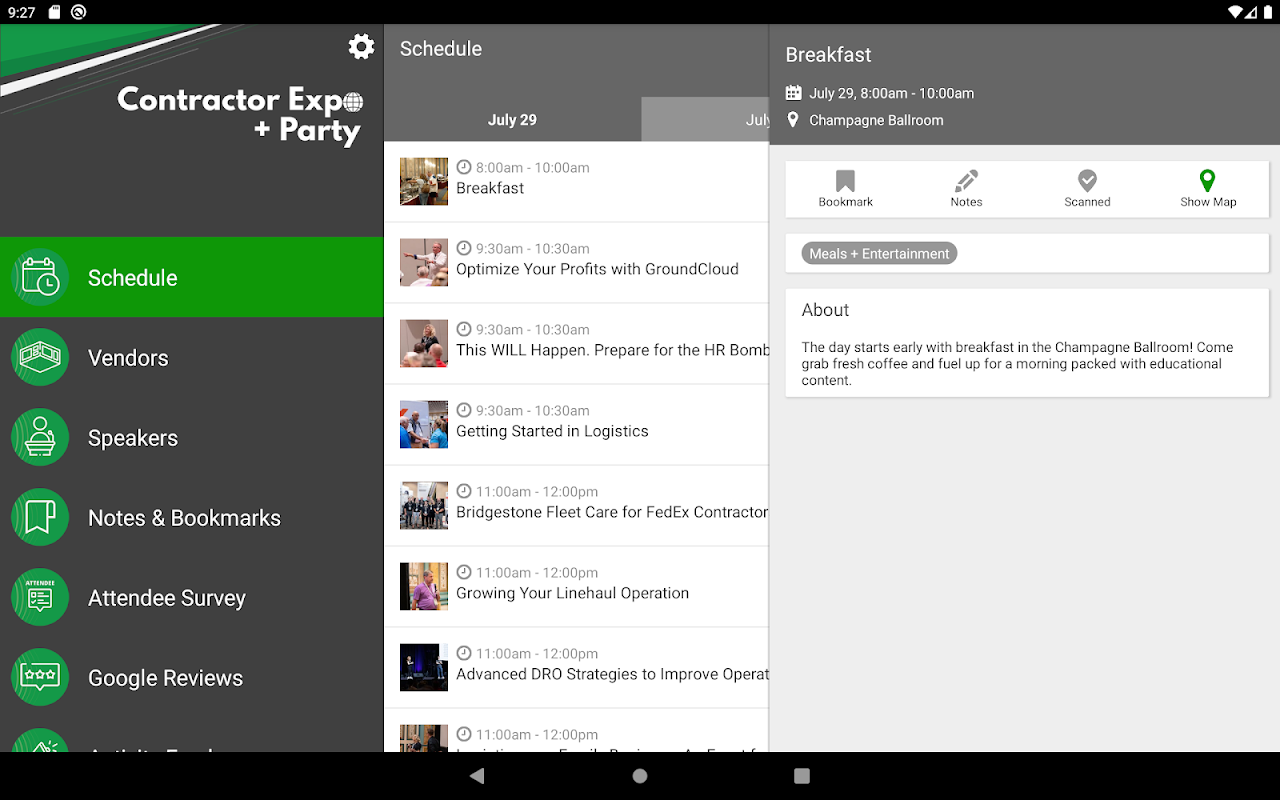Open Growing Your Linehaul Operation session
The image size is (1280, 800).
[576, 586]
